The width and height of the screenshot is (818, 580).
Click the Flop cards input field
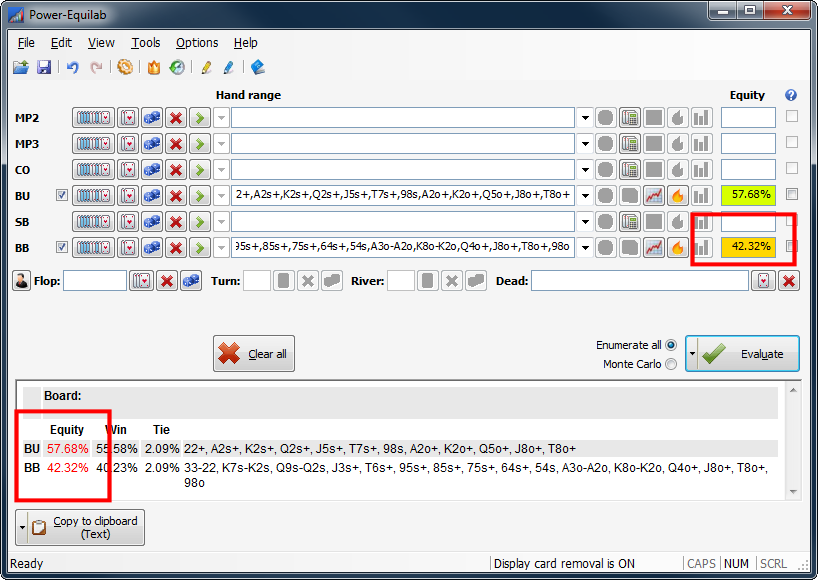(x=95, y=281)
